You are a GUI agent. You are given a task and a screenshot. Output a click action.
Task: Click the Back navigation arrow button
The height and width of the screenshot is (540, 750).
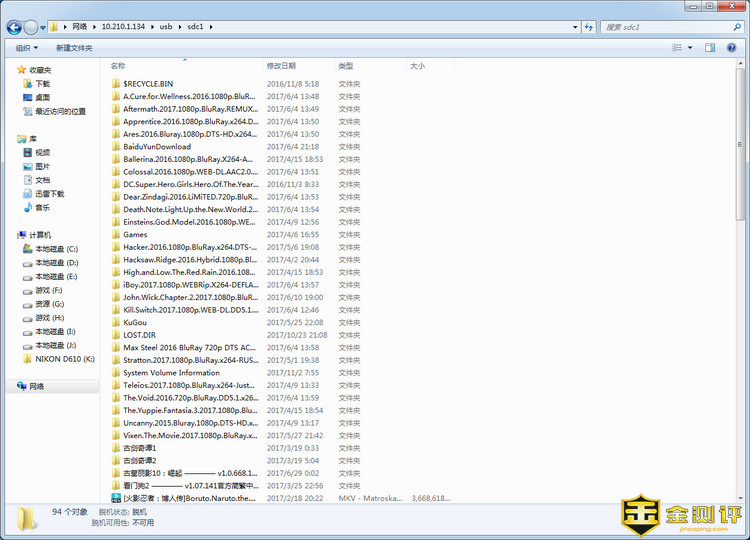(14, 26)
